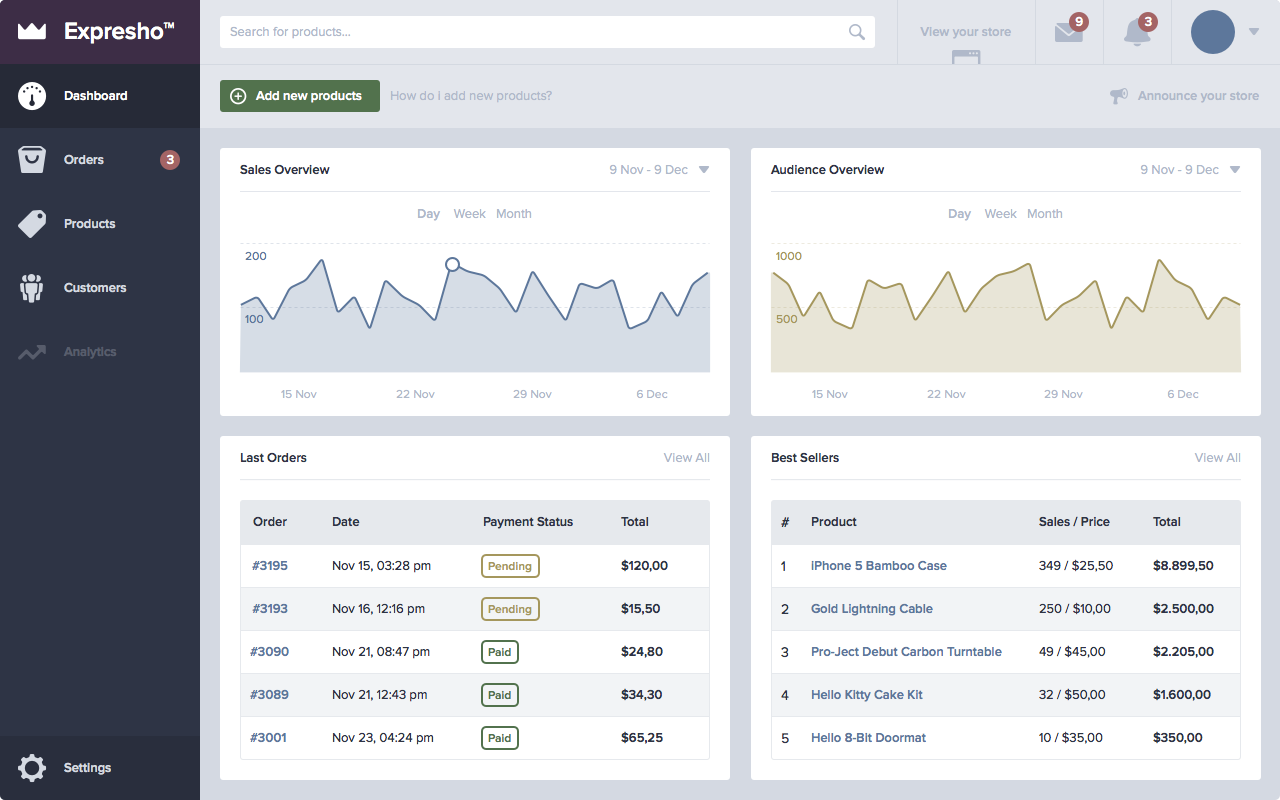
Task: Go to Products in sidebar
Action: pyautogui.click(x=100, y=224)
